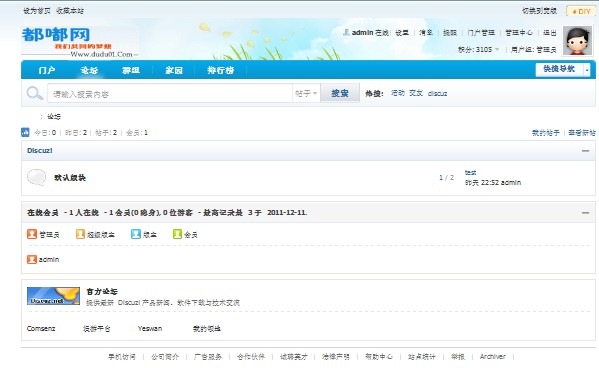This screenshot has height=368, width=599.
Task: Open the Yeswan friend link
Action: [150, 328]
